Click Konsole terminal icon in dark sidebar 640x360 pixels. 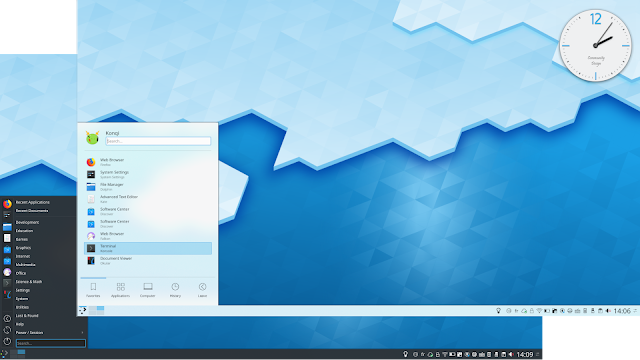(x=7, y=282)
